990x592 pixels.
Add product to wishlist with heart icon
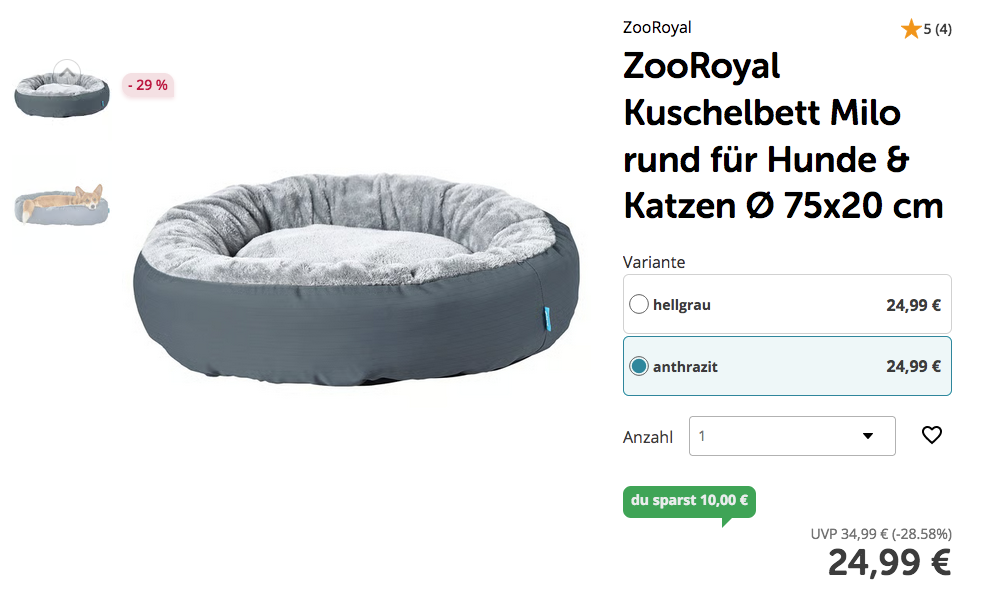[931, 435]
